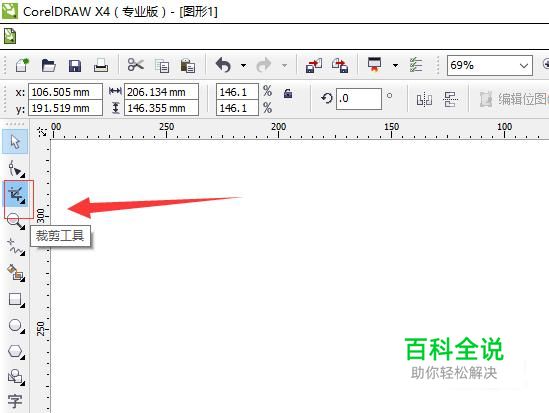
Task: Expand the Application Launcher dropdown arrow
Action: click(395, 65)
